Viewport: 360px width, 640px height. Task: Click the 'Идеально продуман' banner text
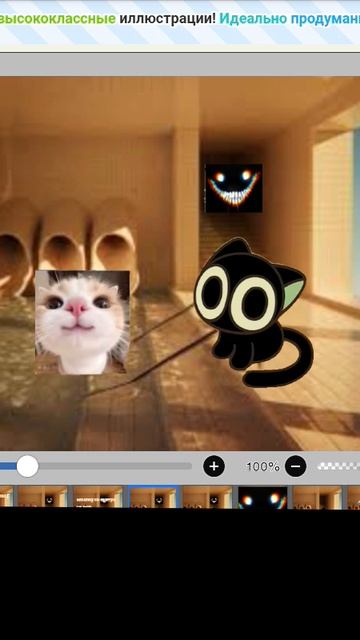289,19
